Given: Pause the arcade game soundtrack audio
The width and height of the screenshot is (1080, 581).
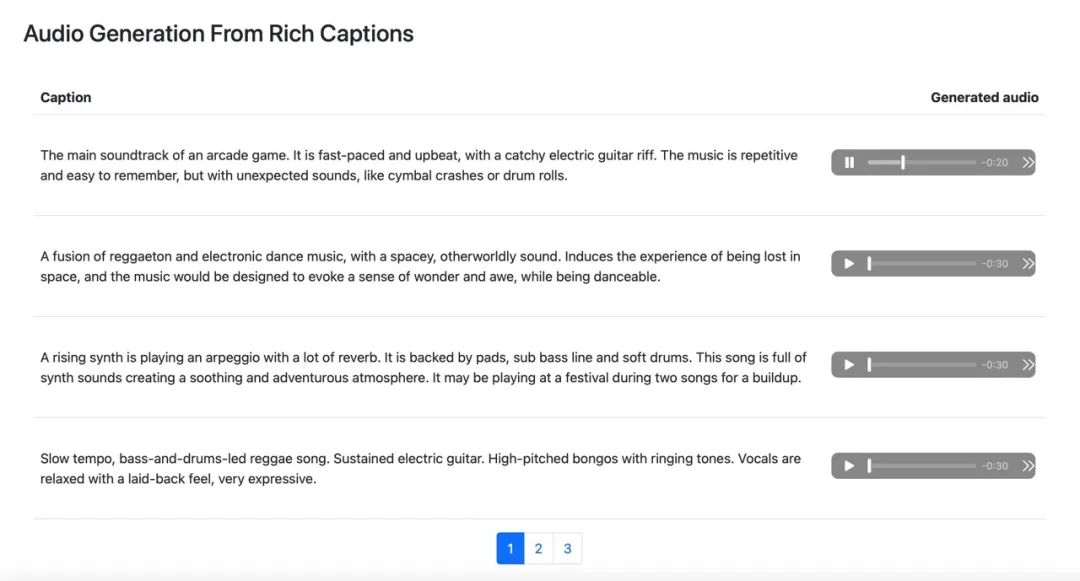Looking at the screenshot, I should pos(849,163).
